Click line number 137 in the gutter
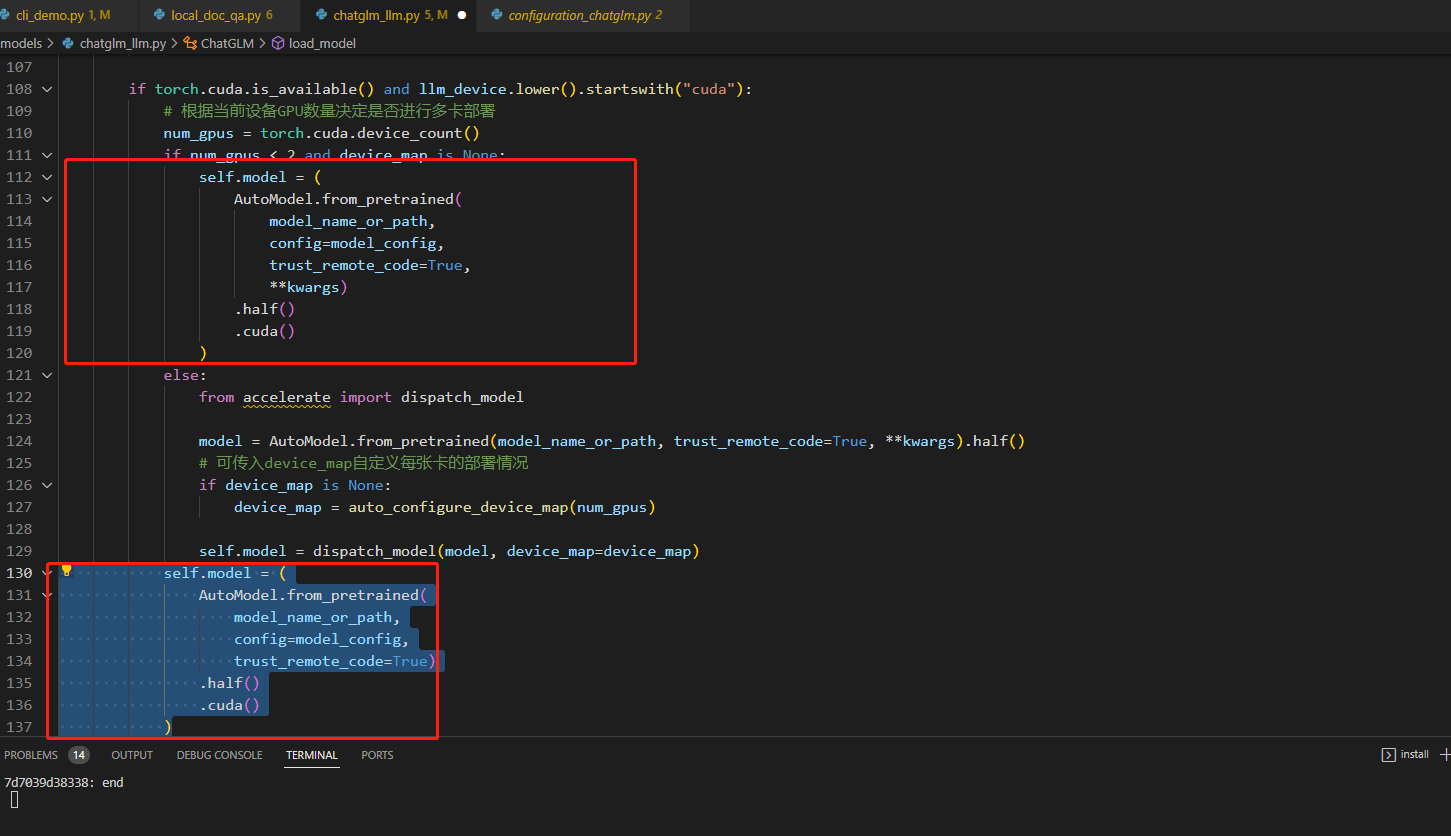 (19, 727)
